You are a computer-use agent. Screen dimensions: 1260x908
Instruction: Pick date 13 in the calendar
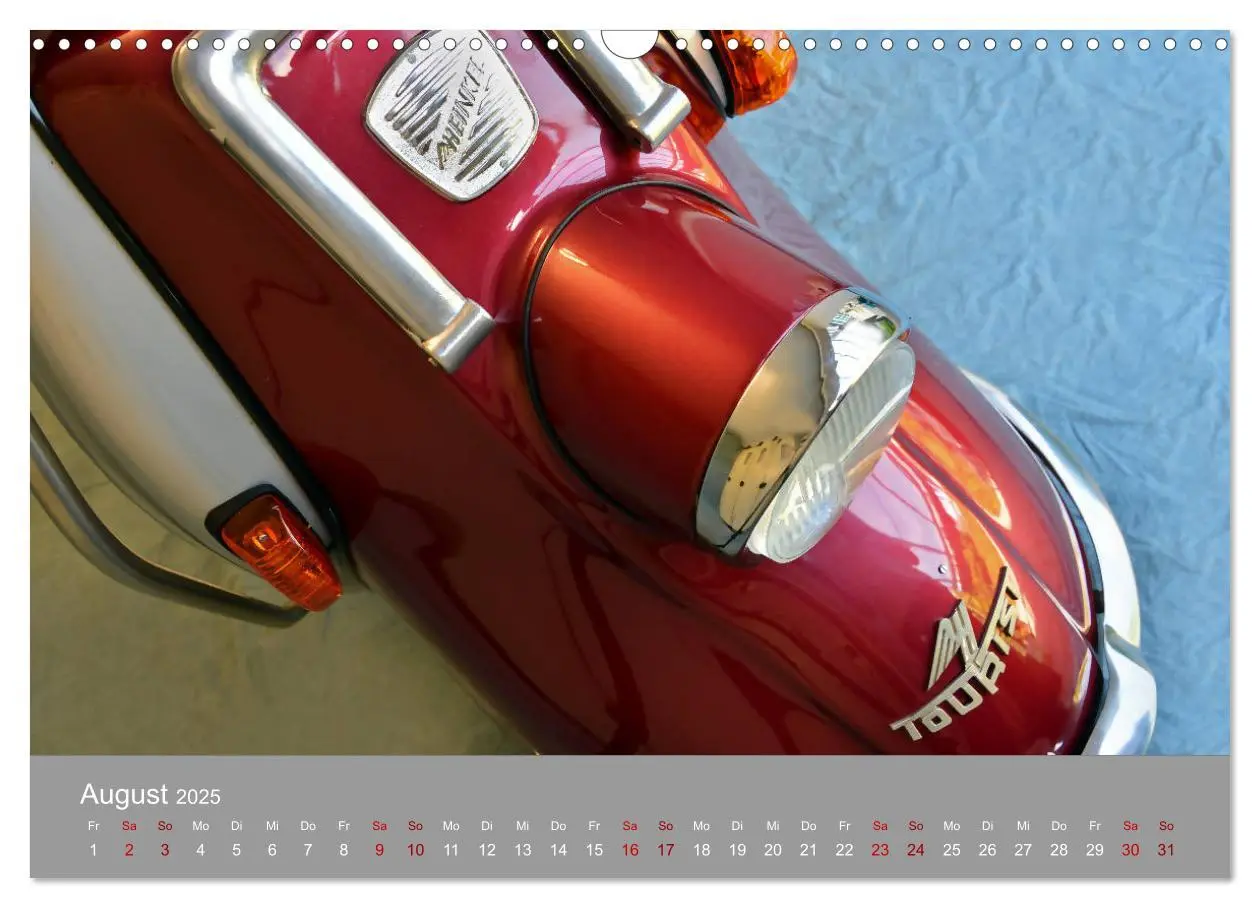(x=523, y=850)
